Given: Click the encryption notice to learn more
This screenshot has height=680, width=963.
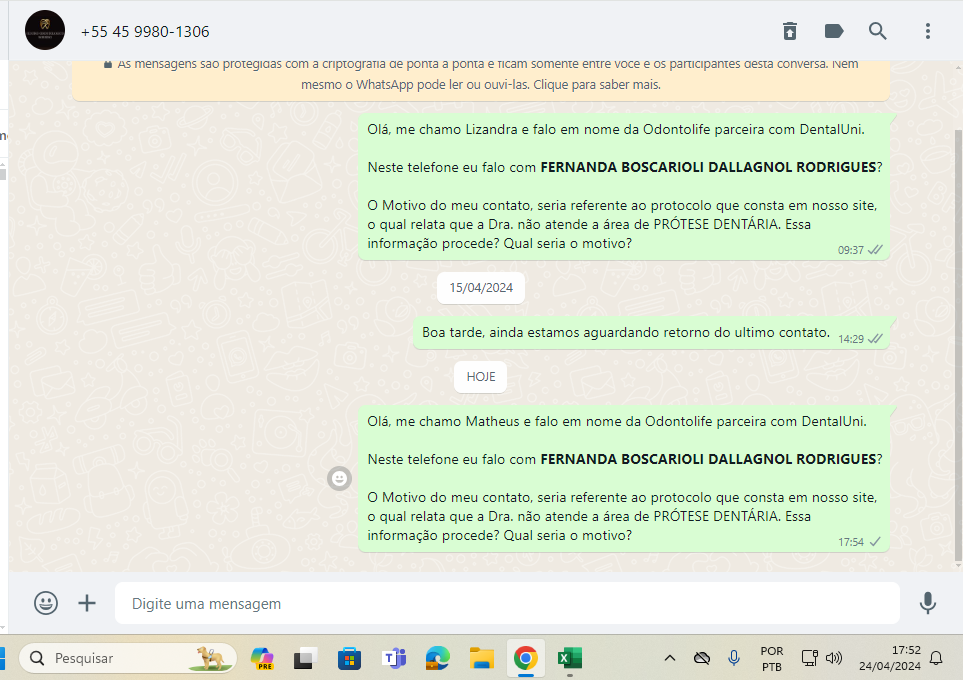Looking at the screenshot, I should 480,75.
